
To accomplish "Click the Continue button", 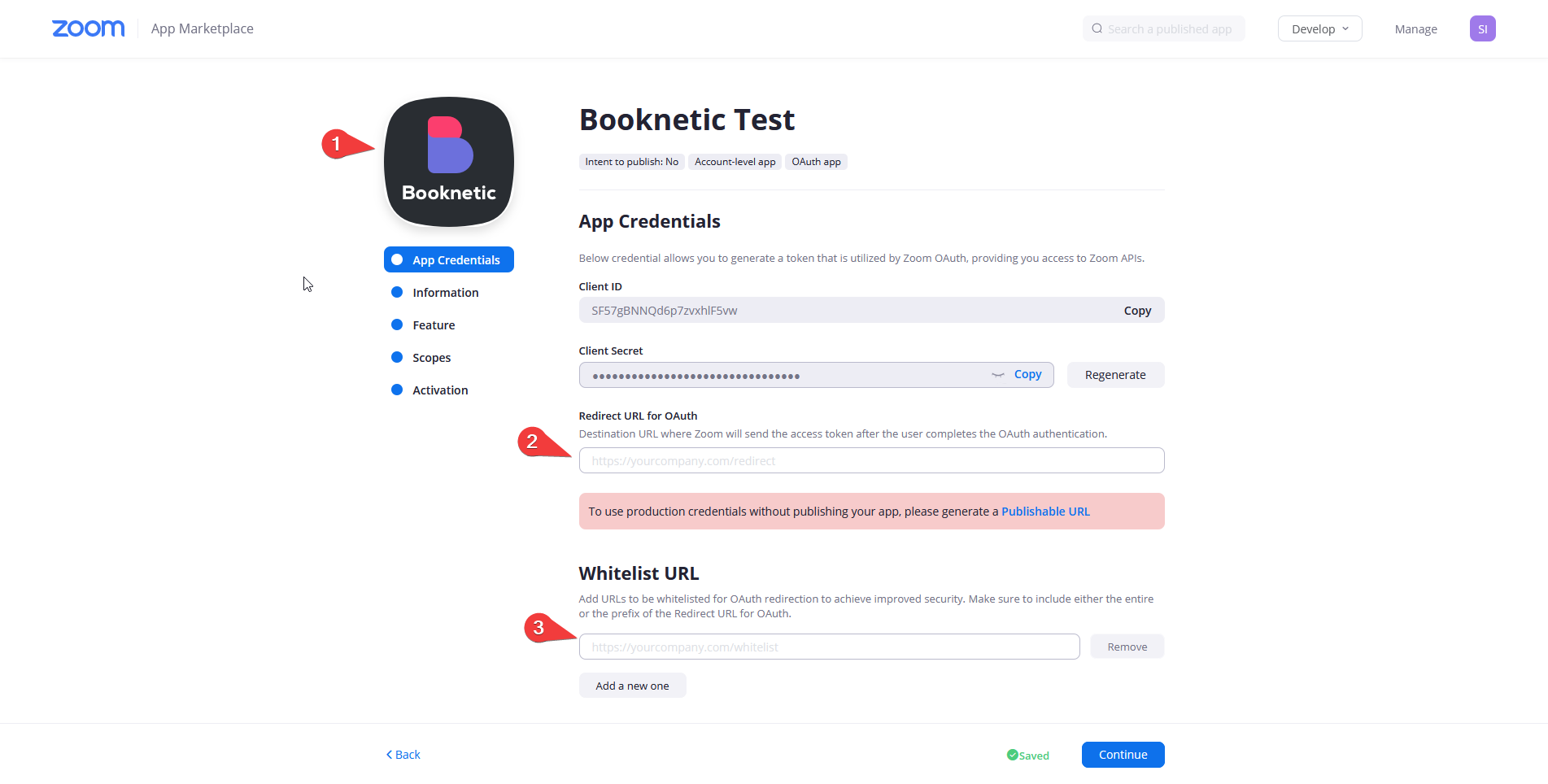I will (1123, 755).
